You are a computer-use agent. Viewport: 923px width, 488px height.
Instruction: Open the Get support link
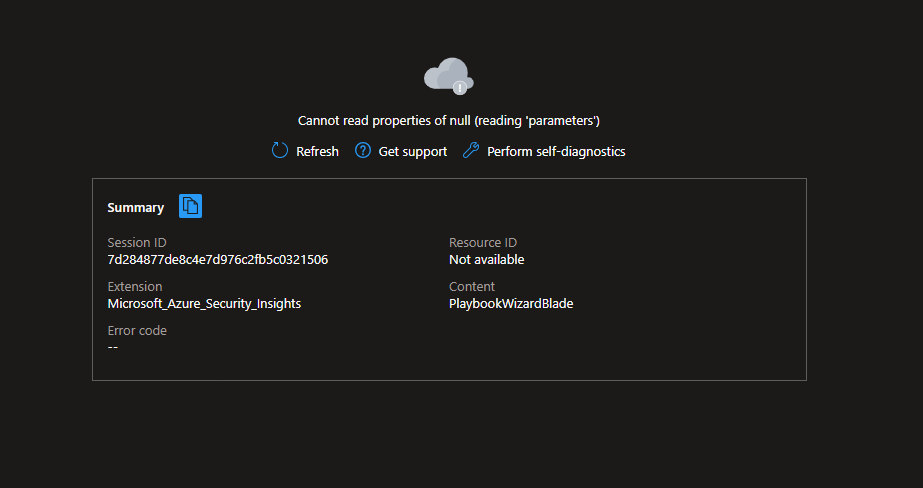tap(412, 152)
